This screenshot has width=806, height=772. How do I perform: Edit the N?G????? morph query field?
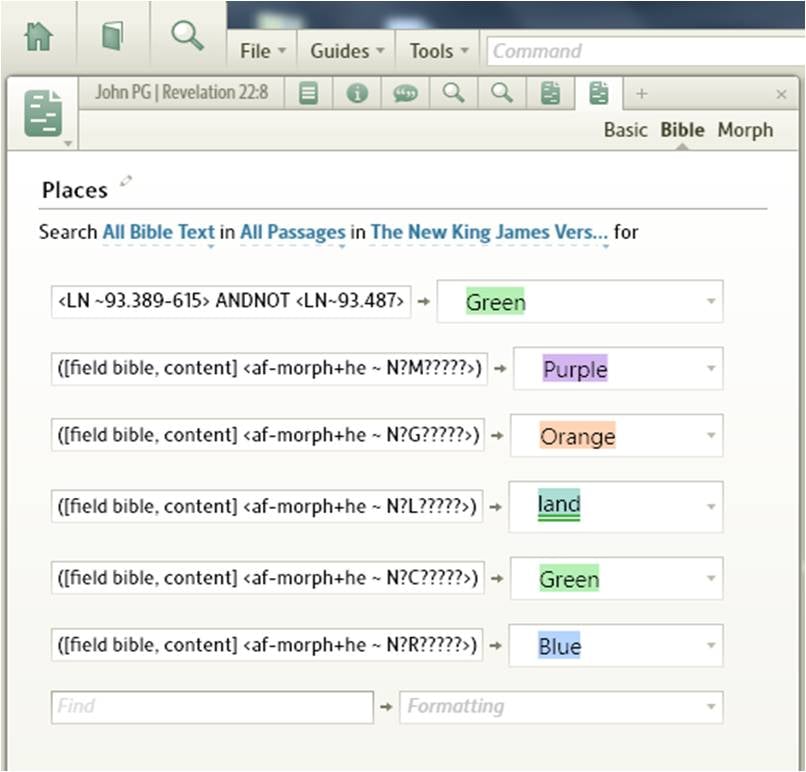(268, 435)
